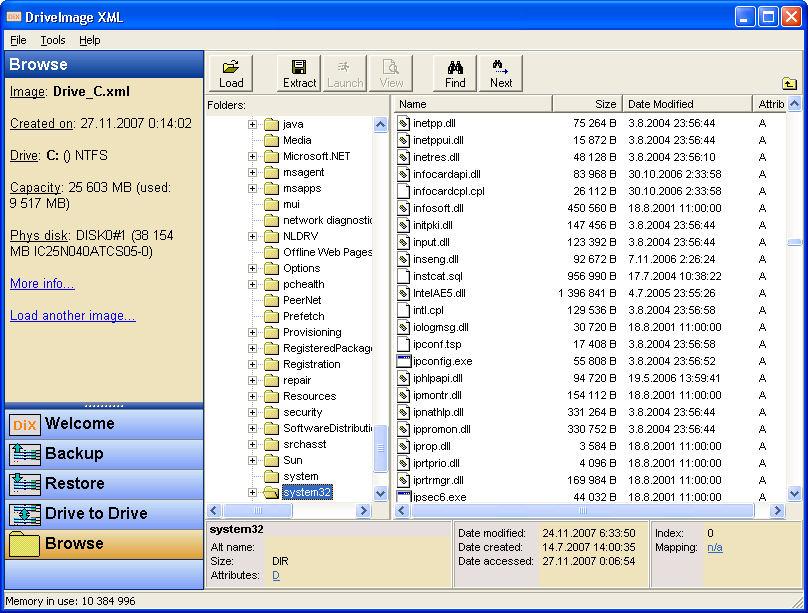808x613 pixels.
Task: Open the File menu
Action: tap(18, 40)
